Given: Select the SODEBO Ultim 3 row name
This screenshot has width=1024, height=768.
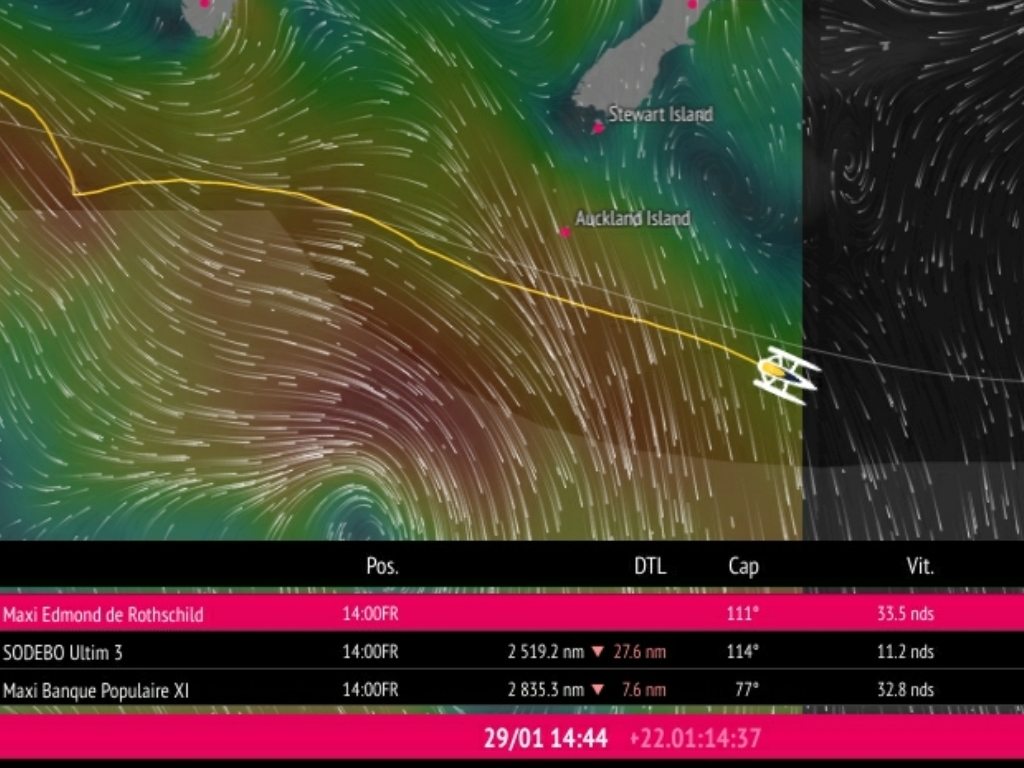Looking at the screenshot, I should [x=63, y=652].
